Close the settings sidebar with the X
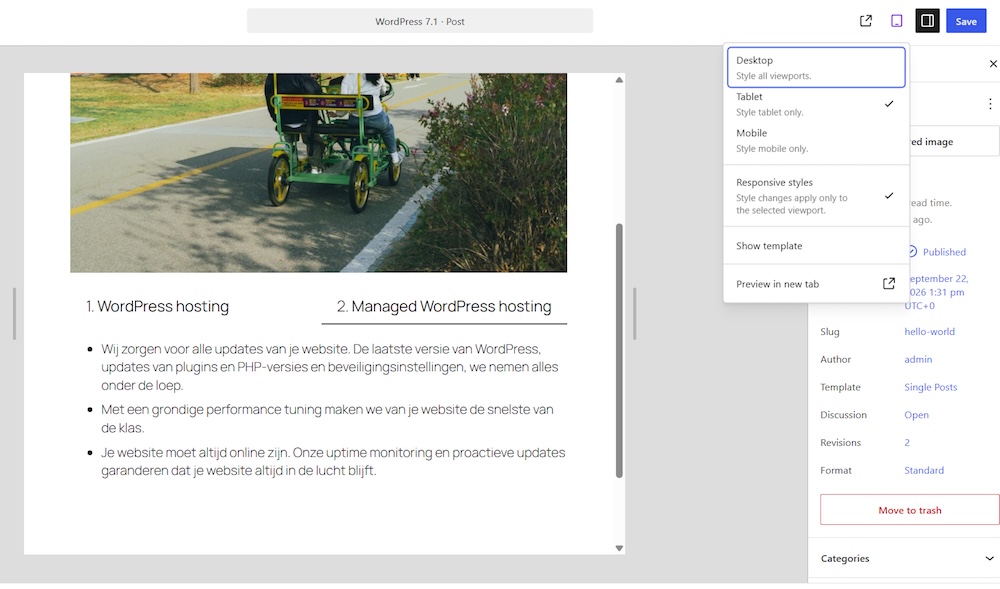1000x589 pixels. click(992, 64)
